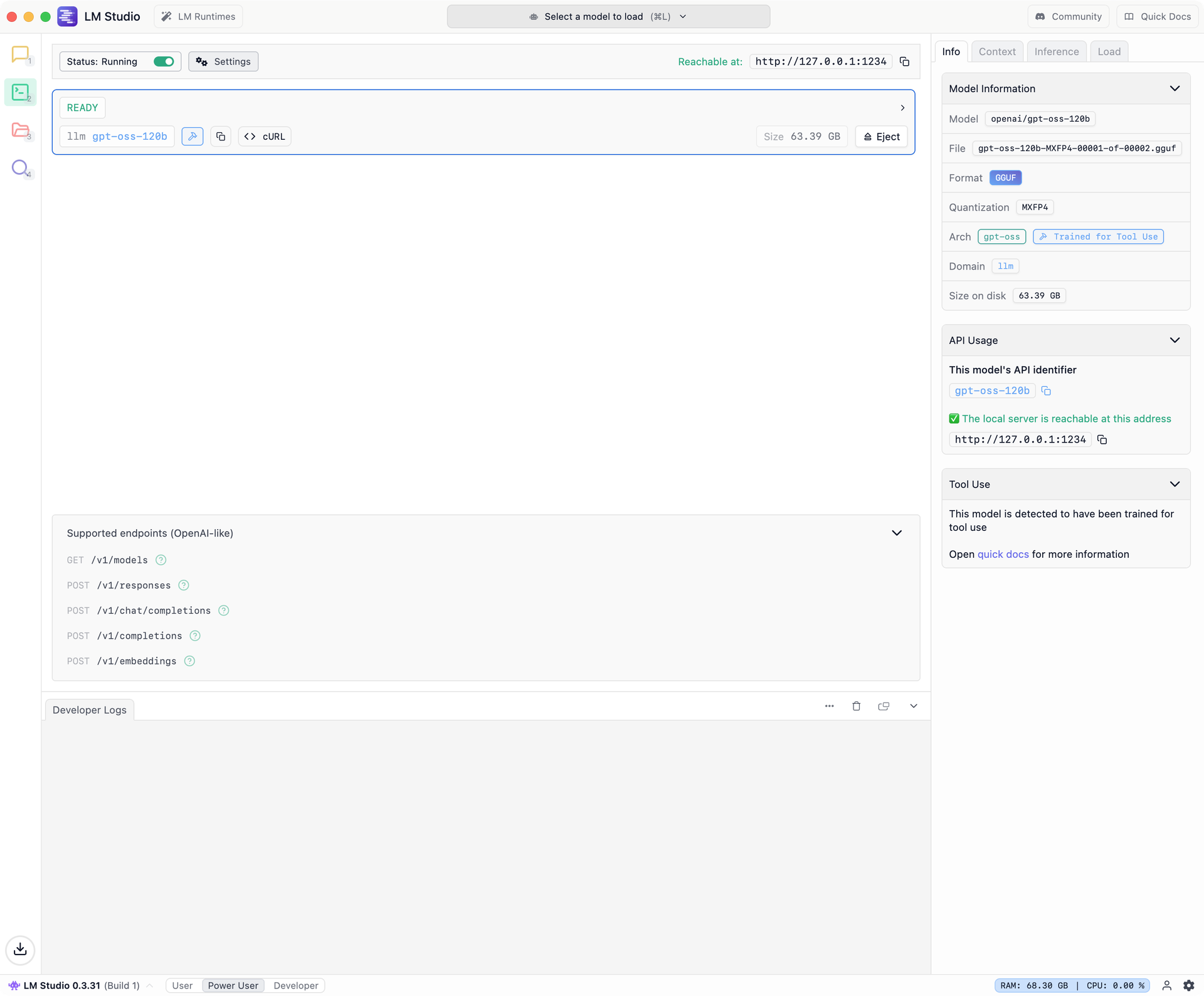Click the help icon next to /v1/models

coord(161,560)
